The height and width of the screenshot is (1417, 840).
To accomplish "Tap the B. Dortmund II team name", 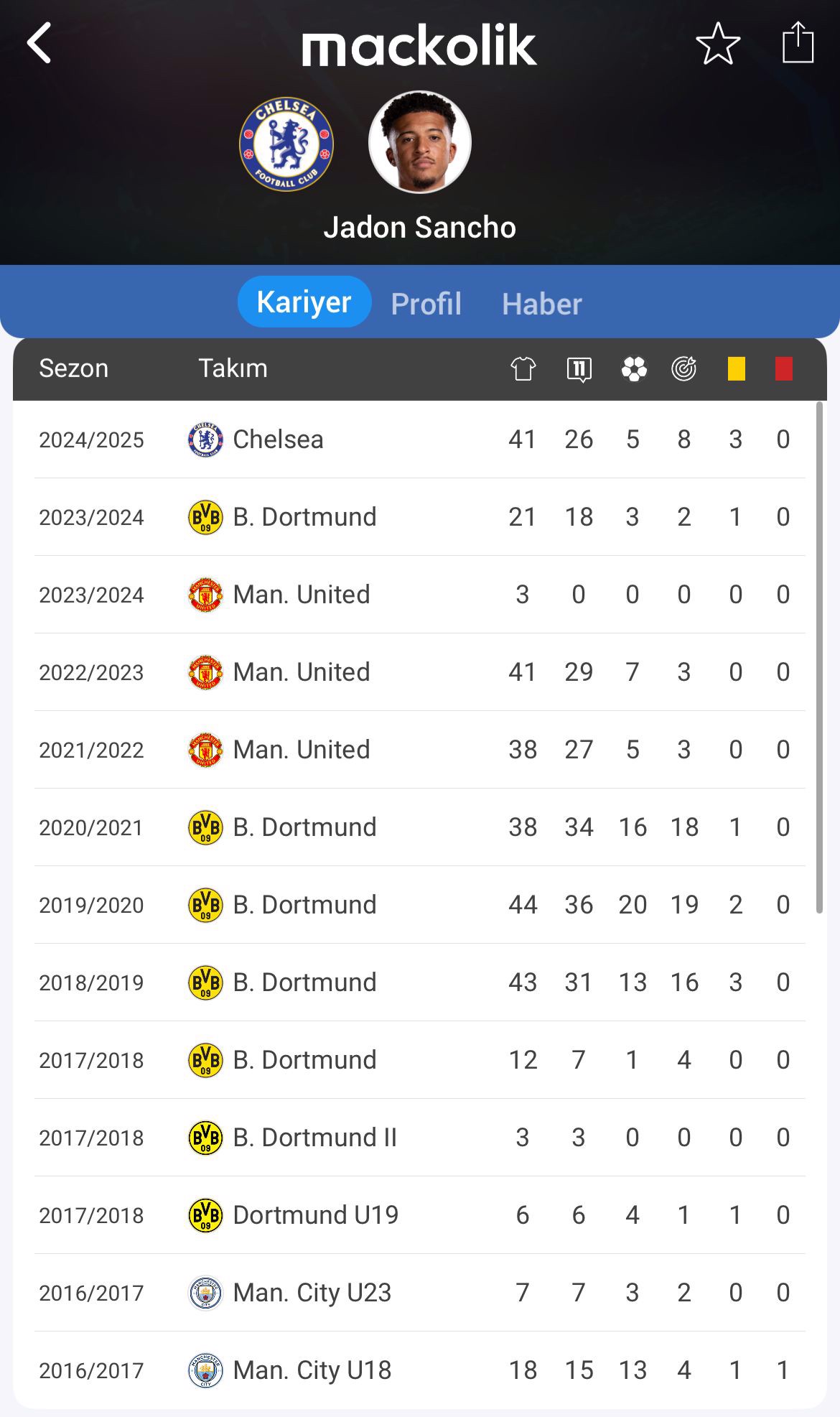I will pyautogui.click(x=315, y=1138).
